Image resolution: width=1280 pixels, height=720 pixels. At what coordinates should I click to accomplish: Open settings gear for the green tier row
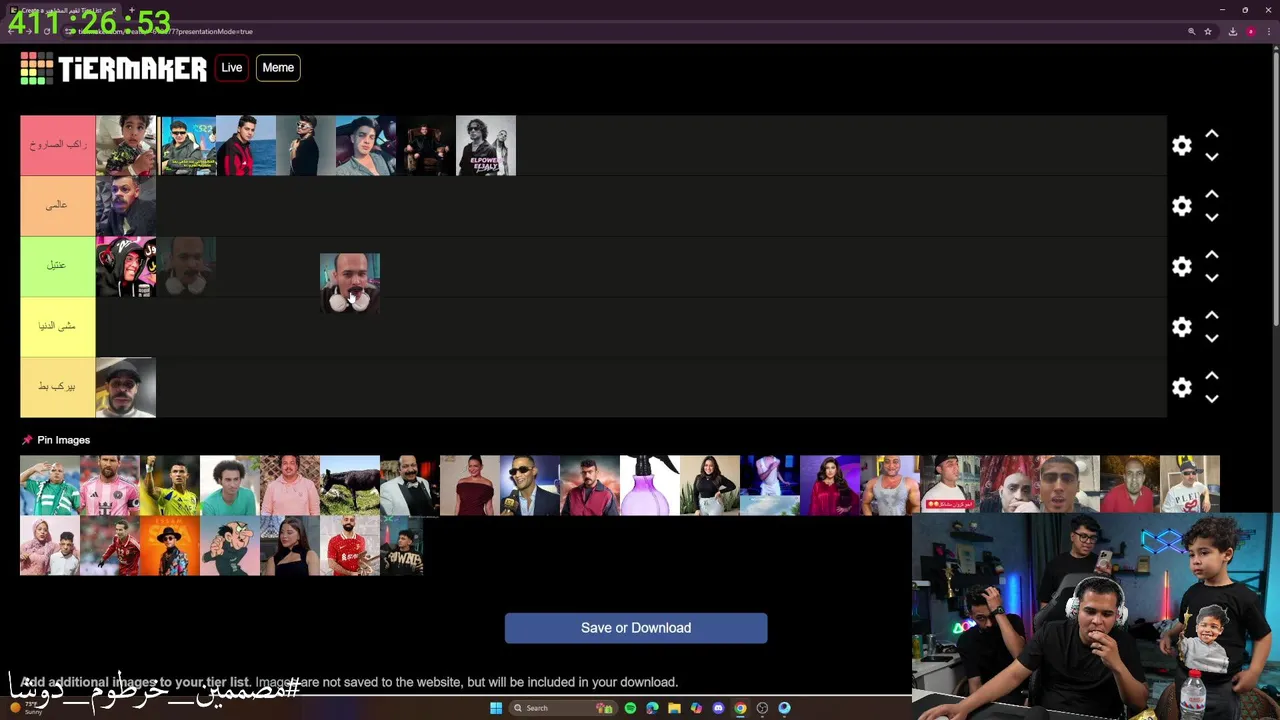[x=1182, y=267]
